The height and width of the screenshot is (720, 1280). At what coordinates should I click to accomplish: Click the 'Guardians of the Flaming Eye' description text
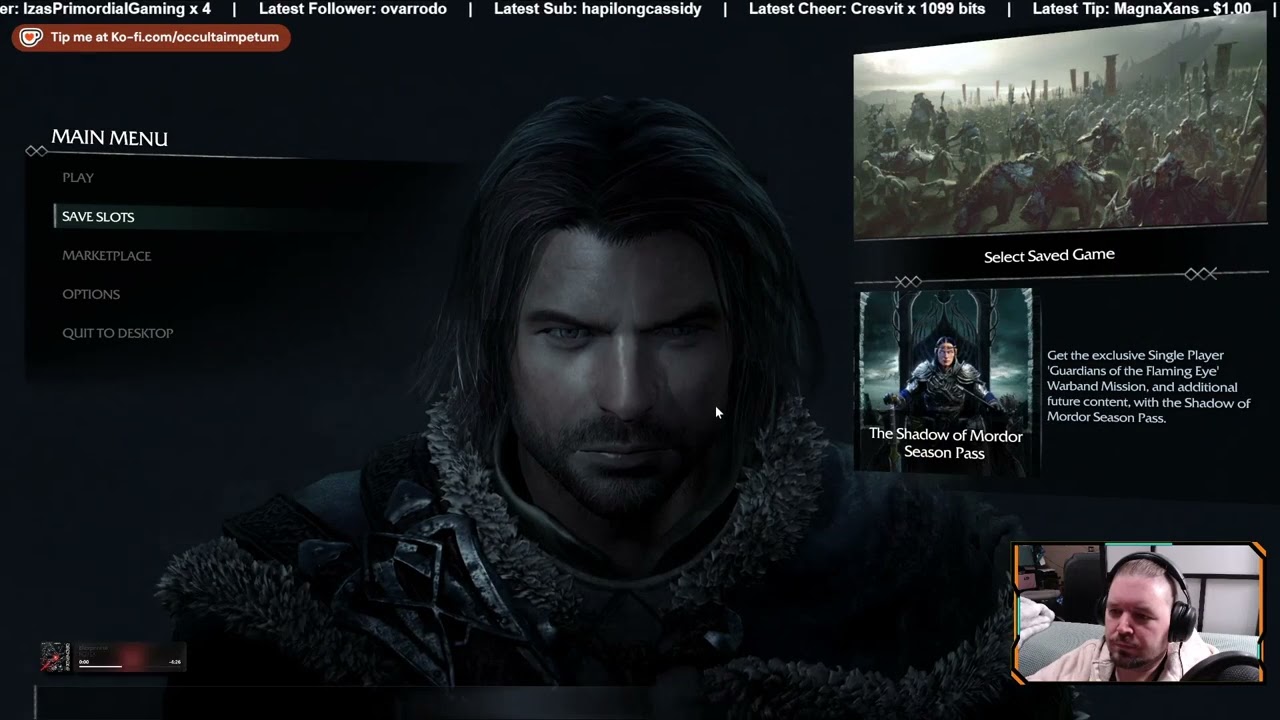1148,386
